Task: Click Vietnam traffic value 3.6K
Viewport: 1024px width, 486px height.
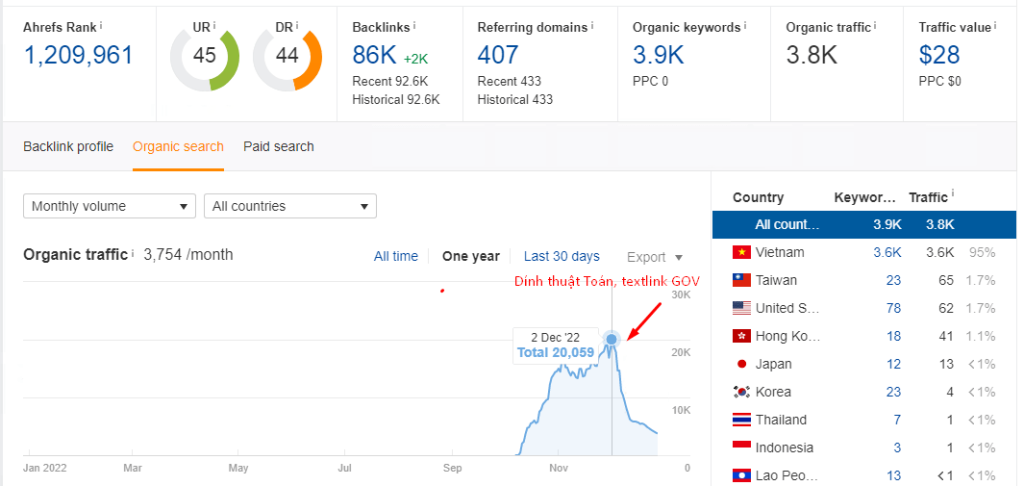Action: click(x=940, y=252)
